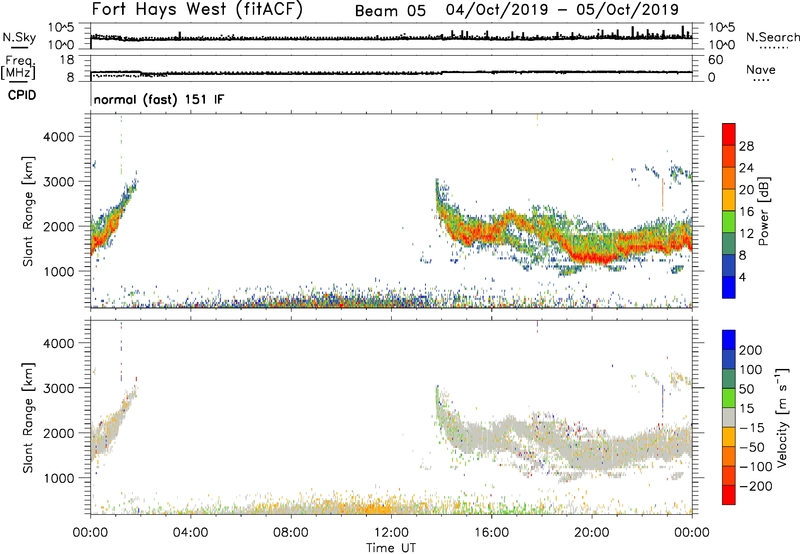
Task: Click '3000' on the power panel range axis
Action: pyautogui.click(x=58, y=182)
